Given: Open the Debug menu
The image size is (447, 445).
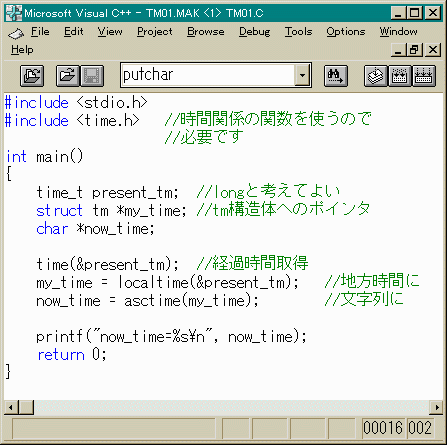Looking at the screenshot, I should (x=254, y=32).
